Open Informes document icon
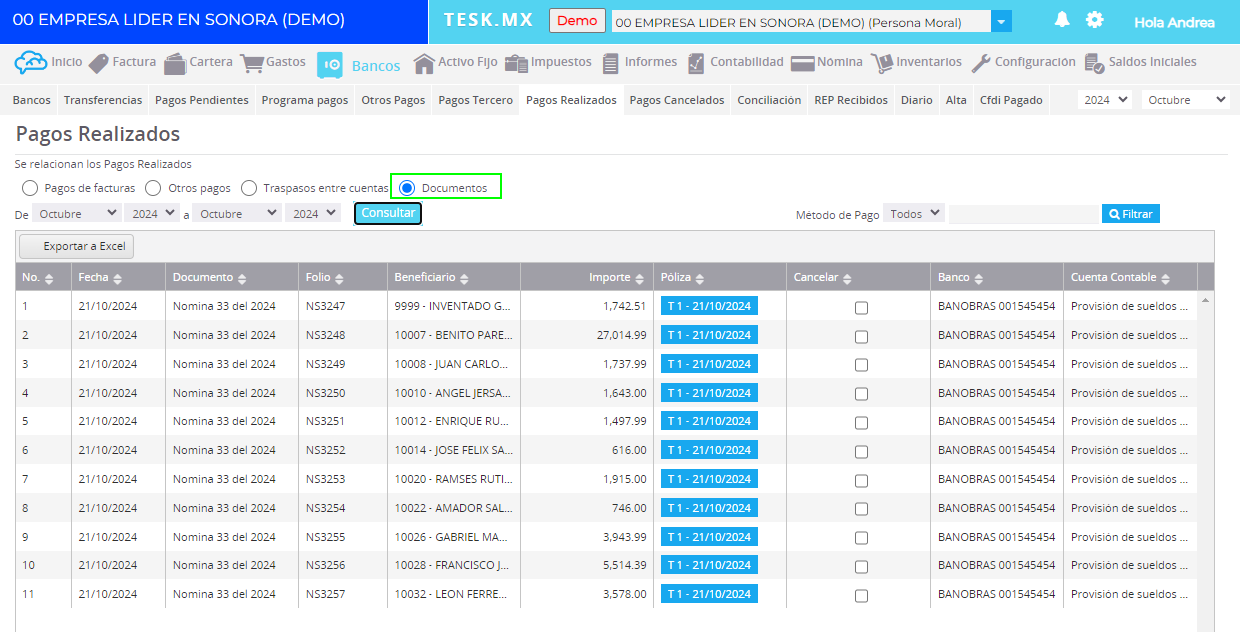 611,63
